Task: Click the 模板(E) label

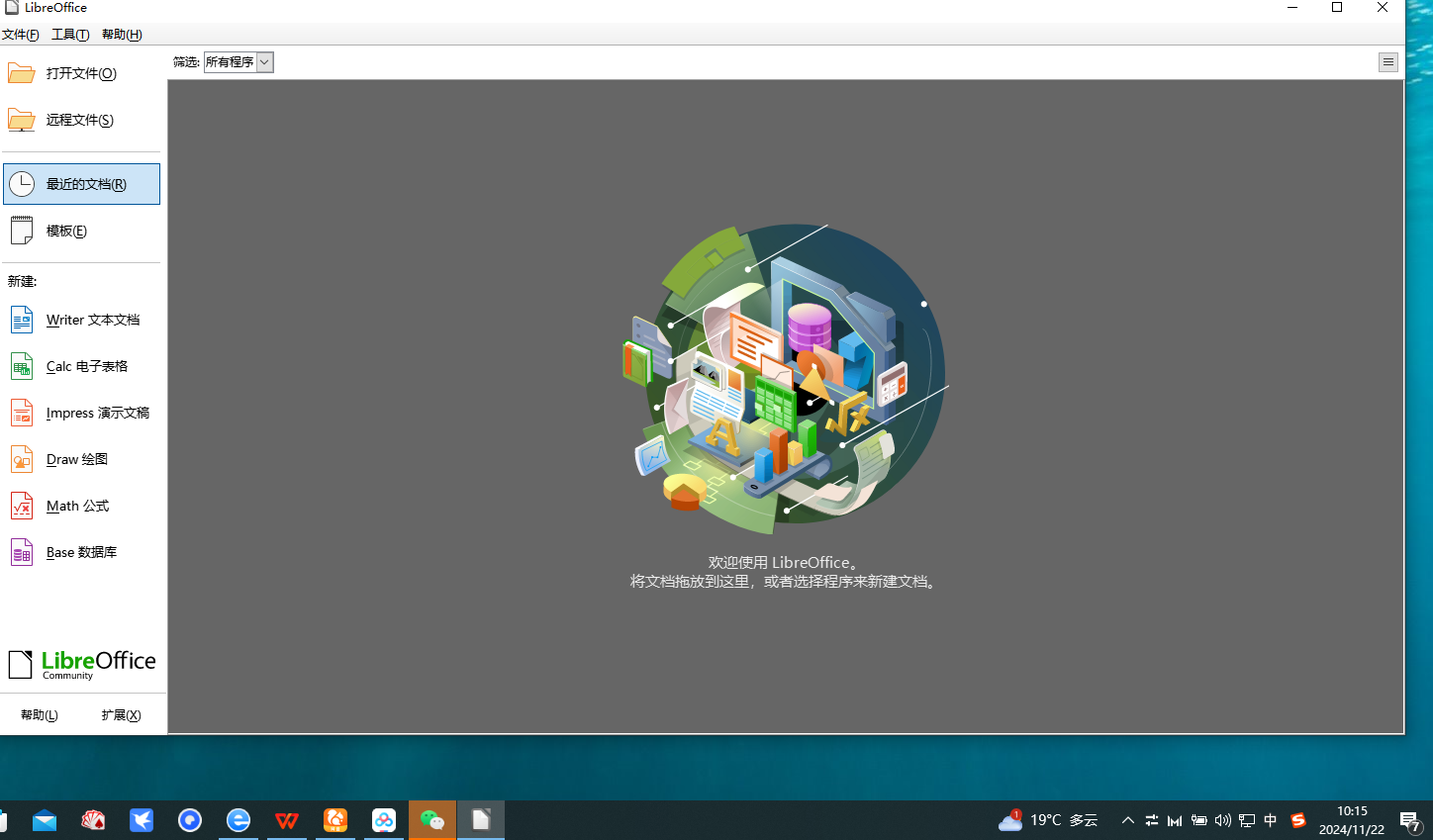Action: (66, 231)
